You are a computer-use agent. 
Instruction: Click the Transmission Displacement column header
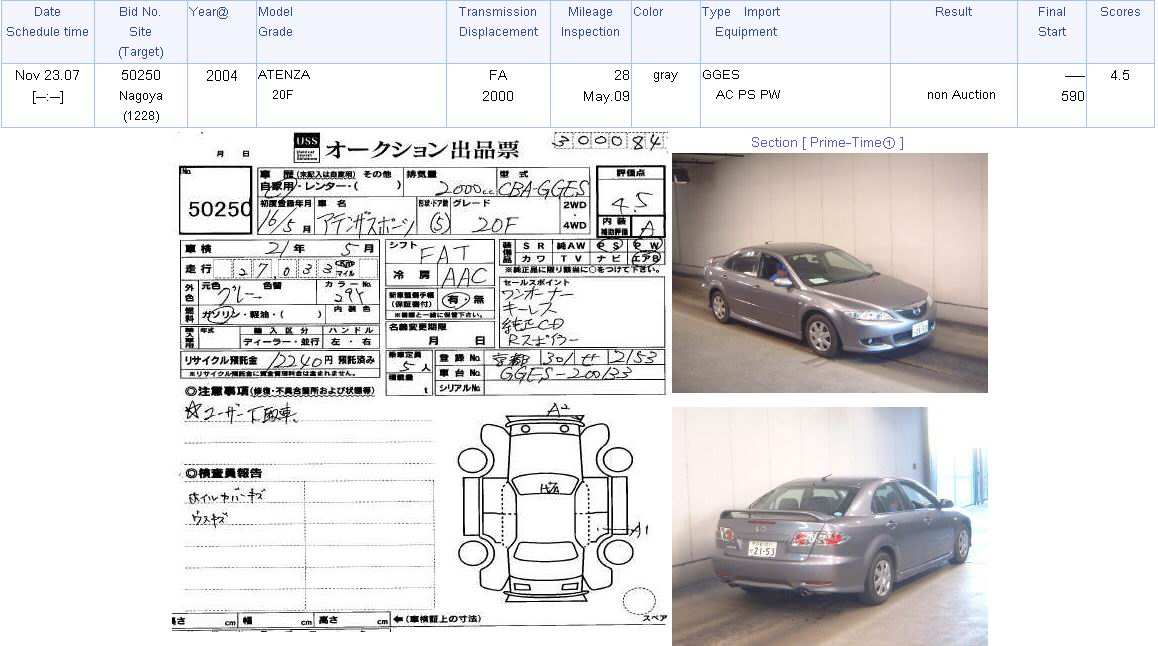click(x=498, y=32)
